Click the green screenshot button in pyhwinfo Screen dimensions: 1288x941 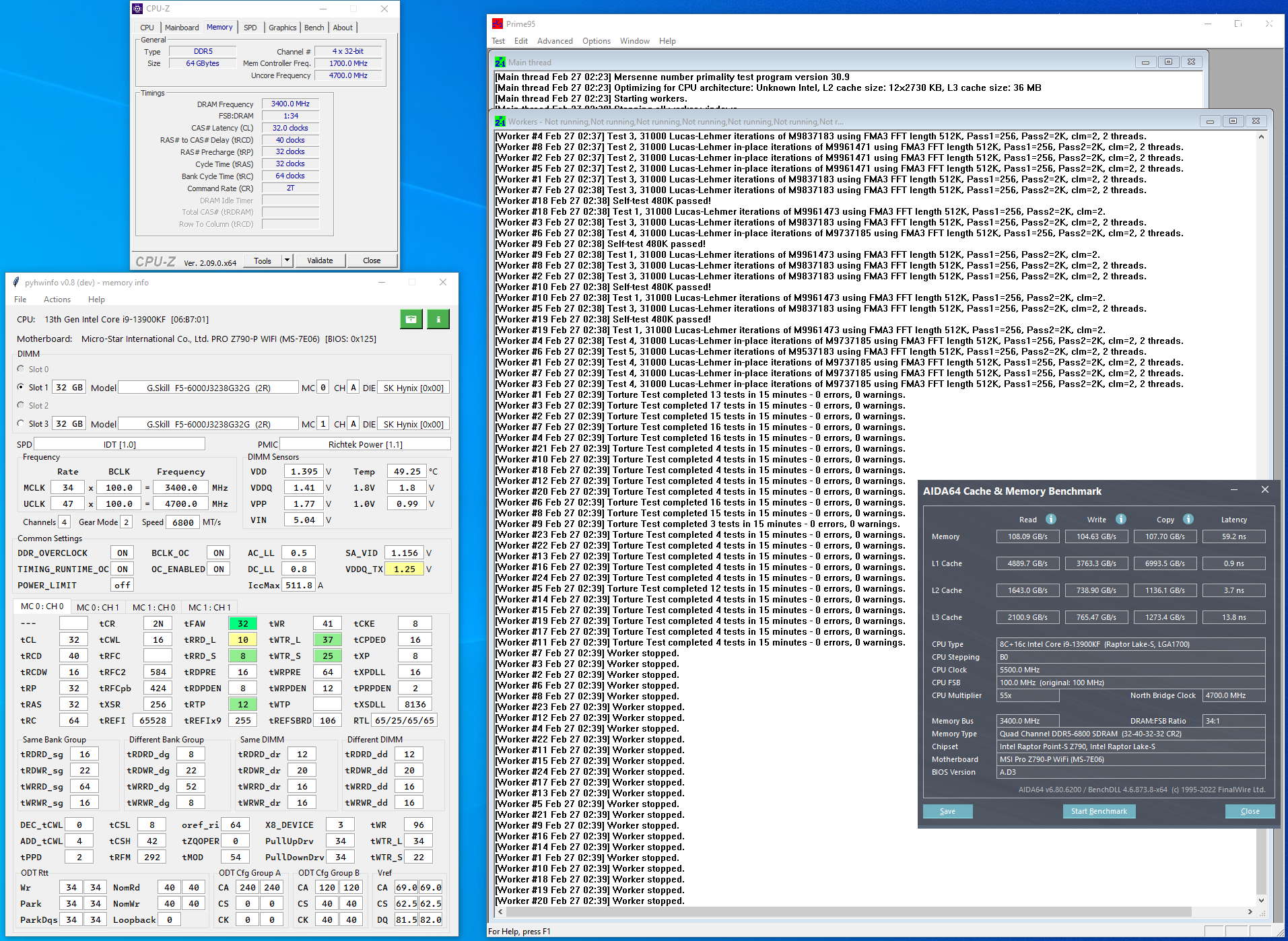click(411, 319)
